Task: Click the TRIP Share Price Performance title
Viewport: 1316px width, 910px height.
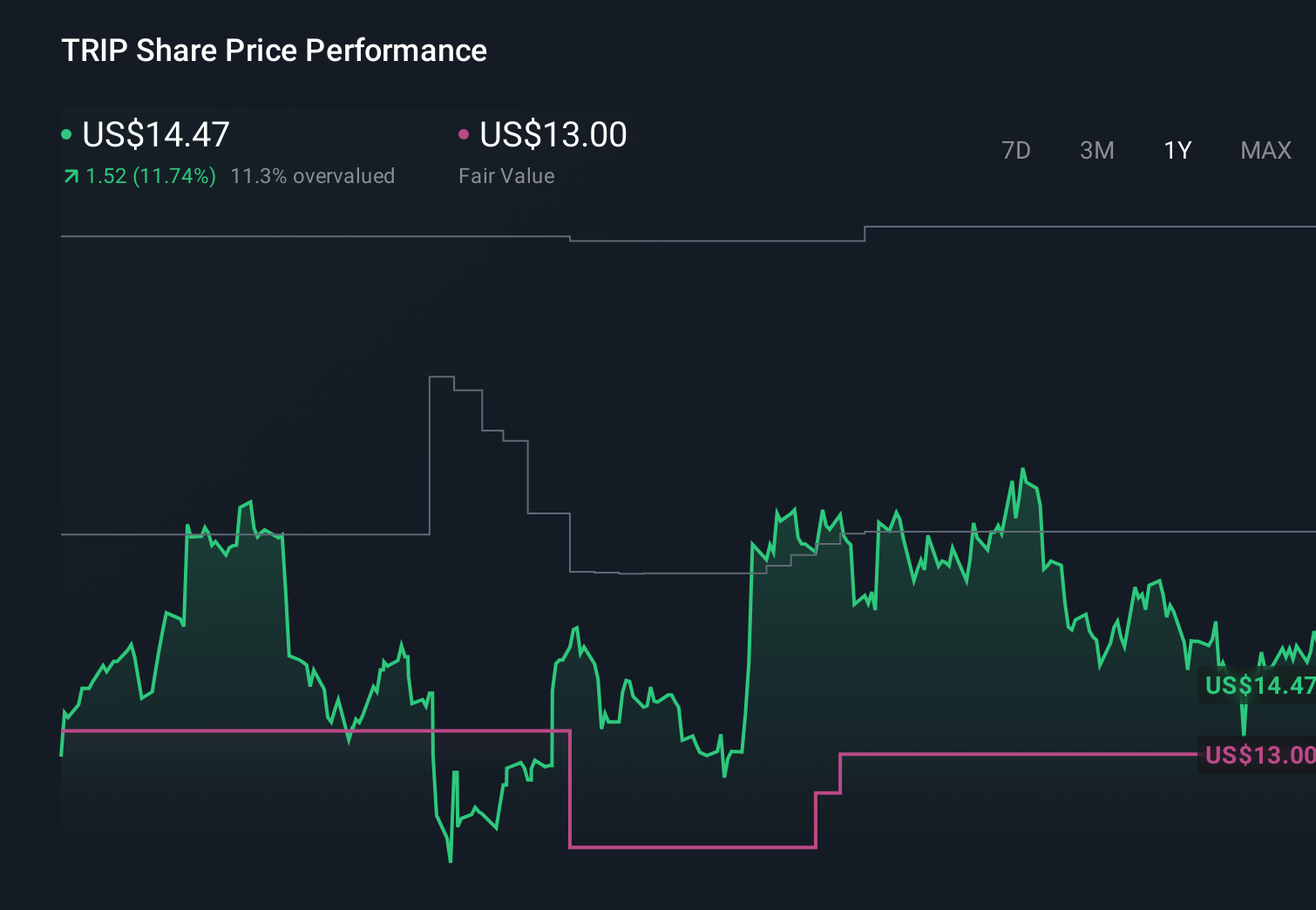Action: tap(275, 51)
